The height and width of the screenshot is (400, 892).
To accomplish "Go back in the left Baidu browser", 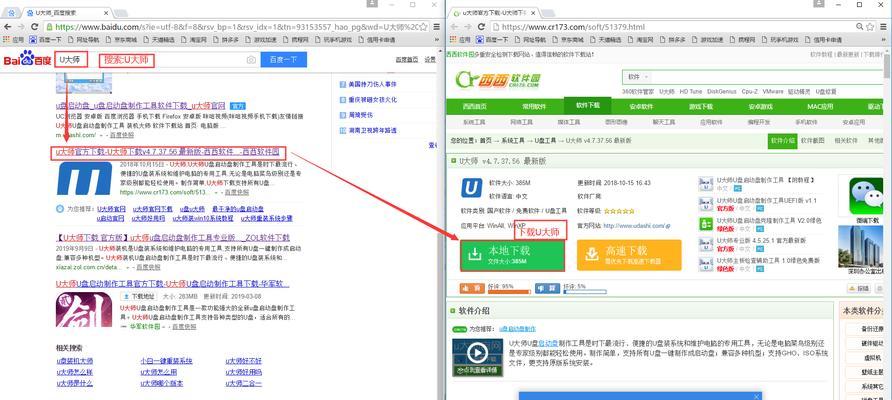I will pyautogui.click(x=8, y=27).
